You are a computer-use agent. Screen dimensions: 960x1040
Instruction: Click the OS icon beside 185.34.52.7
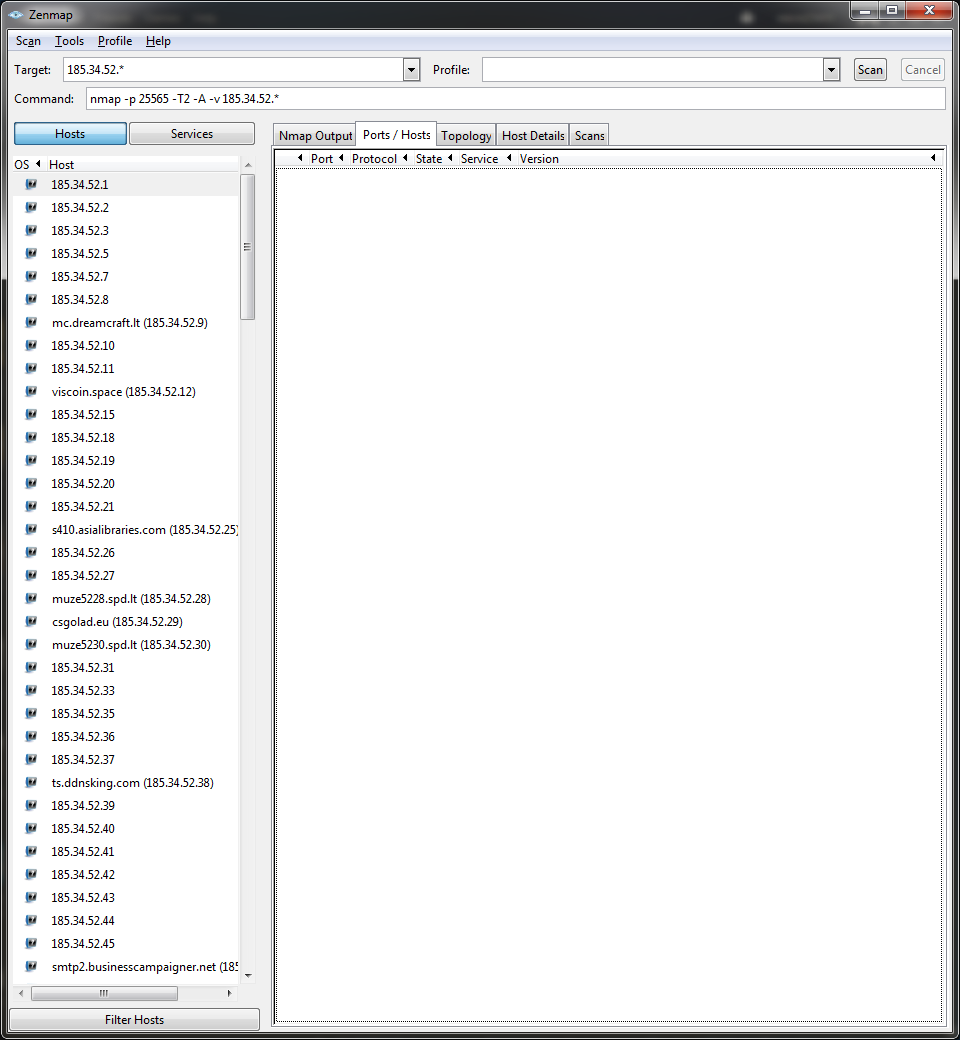(x=31, y=277)
